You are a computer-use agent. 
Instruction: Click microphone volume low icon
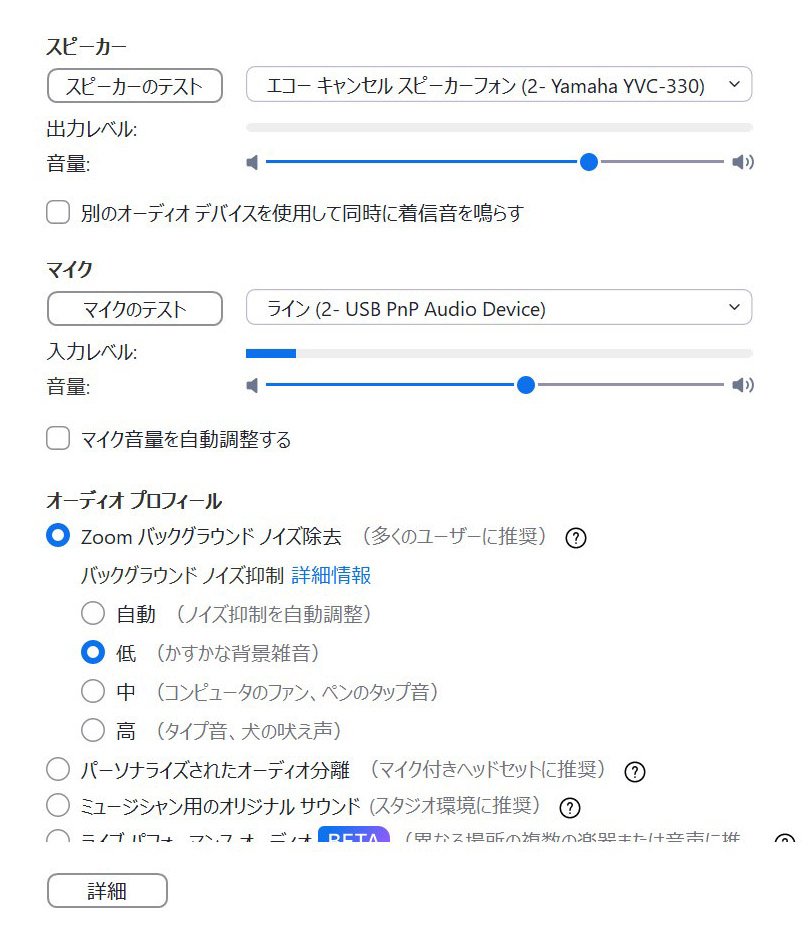[252, 385]
